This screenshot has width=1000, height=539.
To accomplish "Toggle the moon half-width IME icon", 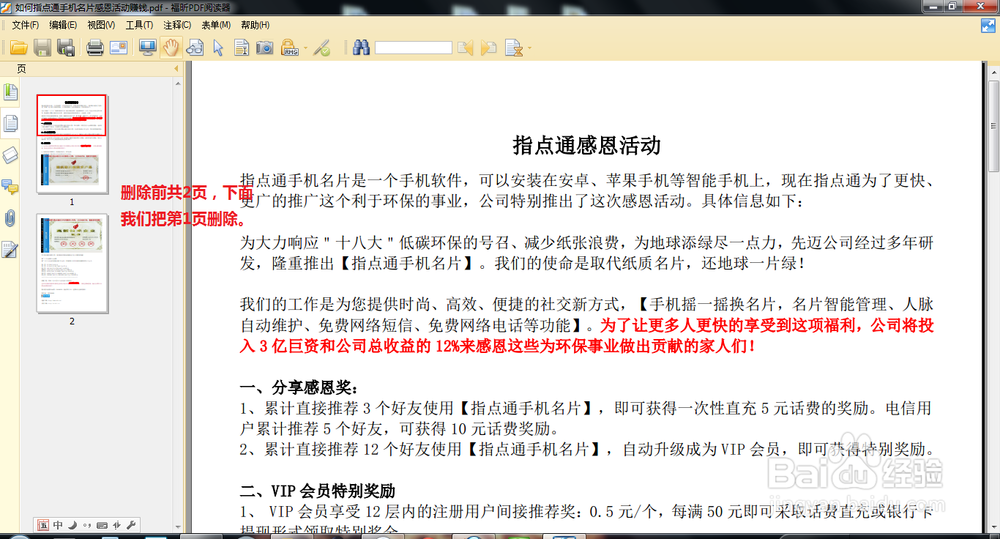I will [72, 525].
